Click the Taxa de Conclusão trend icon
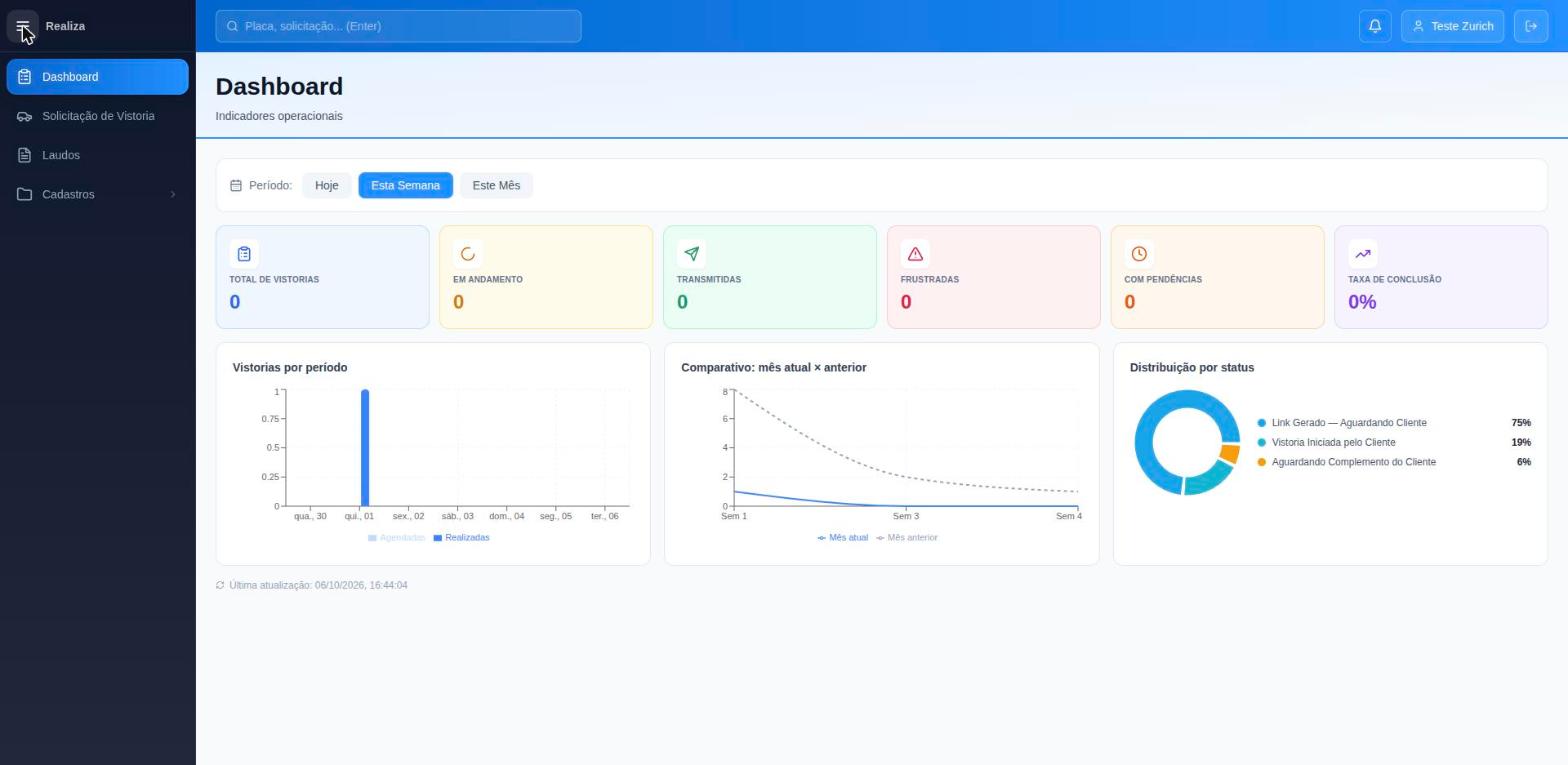Screen dimensions: 1568x765 click(1363, 254)
